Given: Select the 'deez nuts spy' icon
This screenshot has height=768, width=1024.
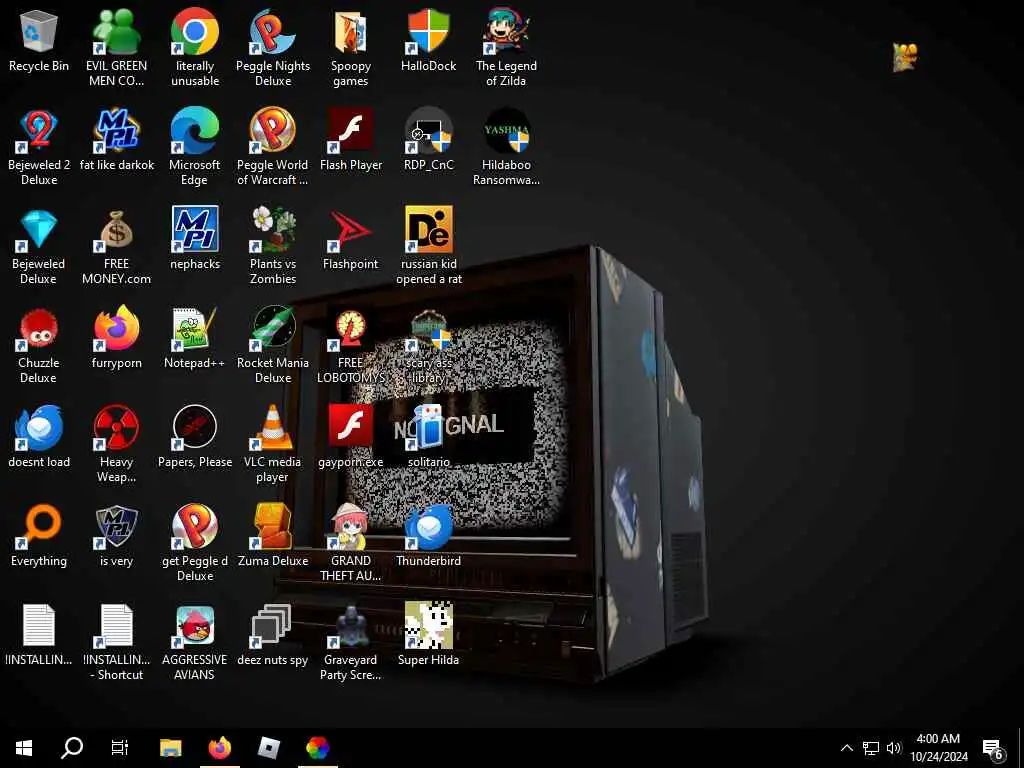Looking at the screenshot, I should click(x=272, y=626).
